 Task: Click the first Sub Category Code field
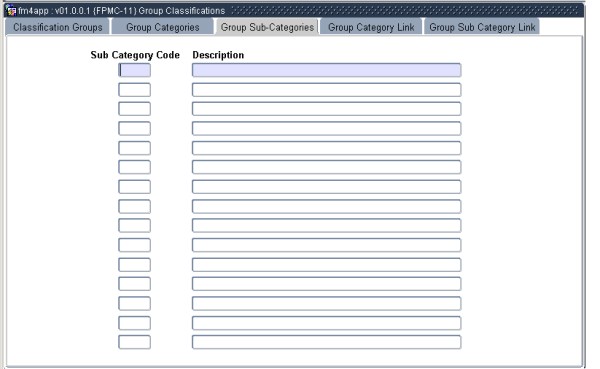[x=134, y=70]
